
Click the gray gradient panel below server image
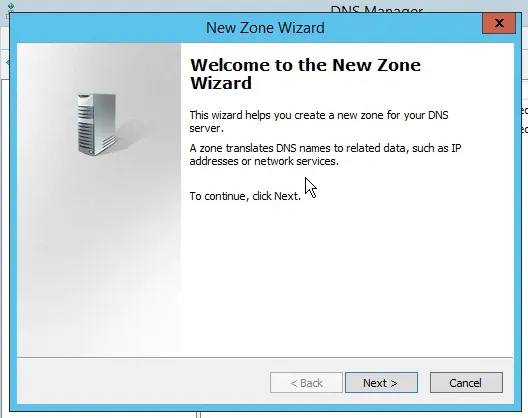click(x=99, y=256)
